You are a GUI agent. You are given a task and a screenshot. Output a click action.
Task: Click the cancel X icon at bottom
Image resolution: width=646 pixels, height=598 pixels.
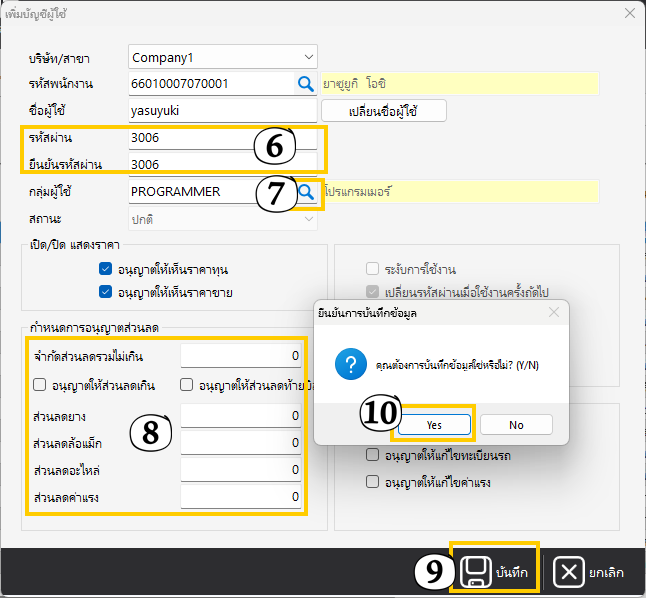pos(568,572)
